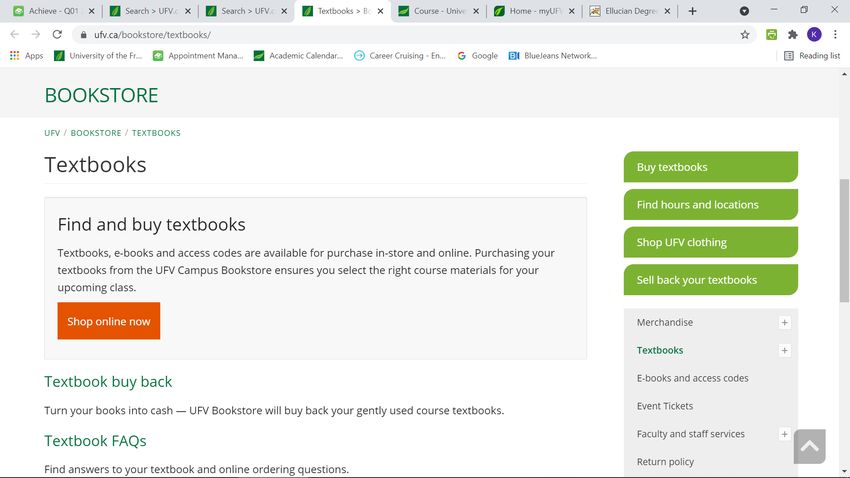
Task: Open the Textbook FAQs link
Action: tap(95, 441)
